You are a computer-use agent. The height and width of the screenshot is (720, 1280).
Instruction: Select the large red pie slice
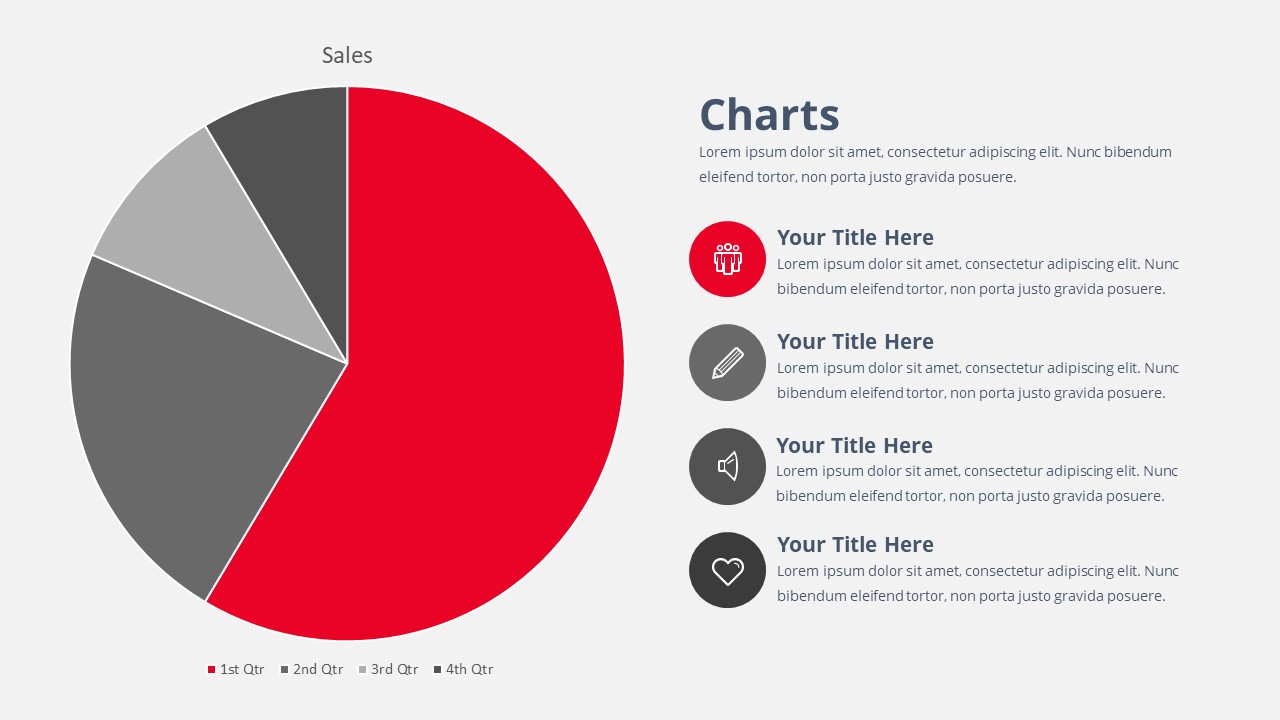470,380
